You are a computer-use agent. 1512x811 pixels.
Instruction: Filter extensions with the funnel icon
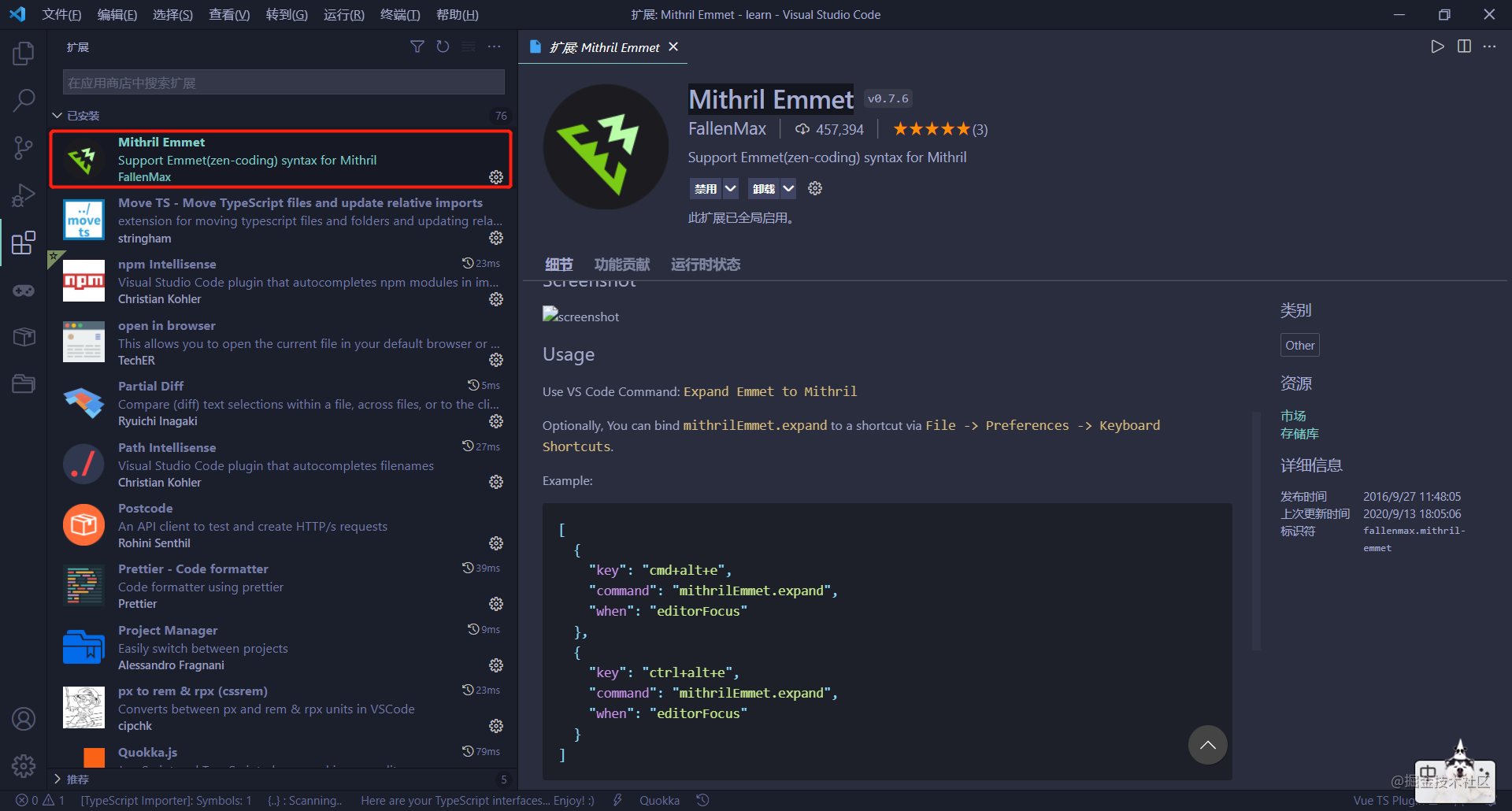tap(417, 47)
